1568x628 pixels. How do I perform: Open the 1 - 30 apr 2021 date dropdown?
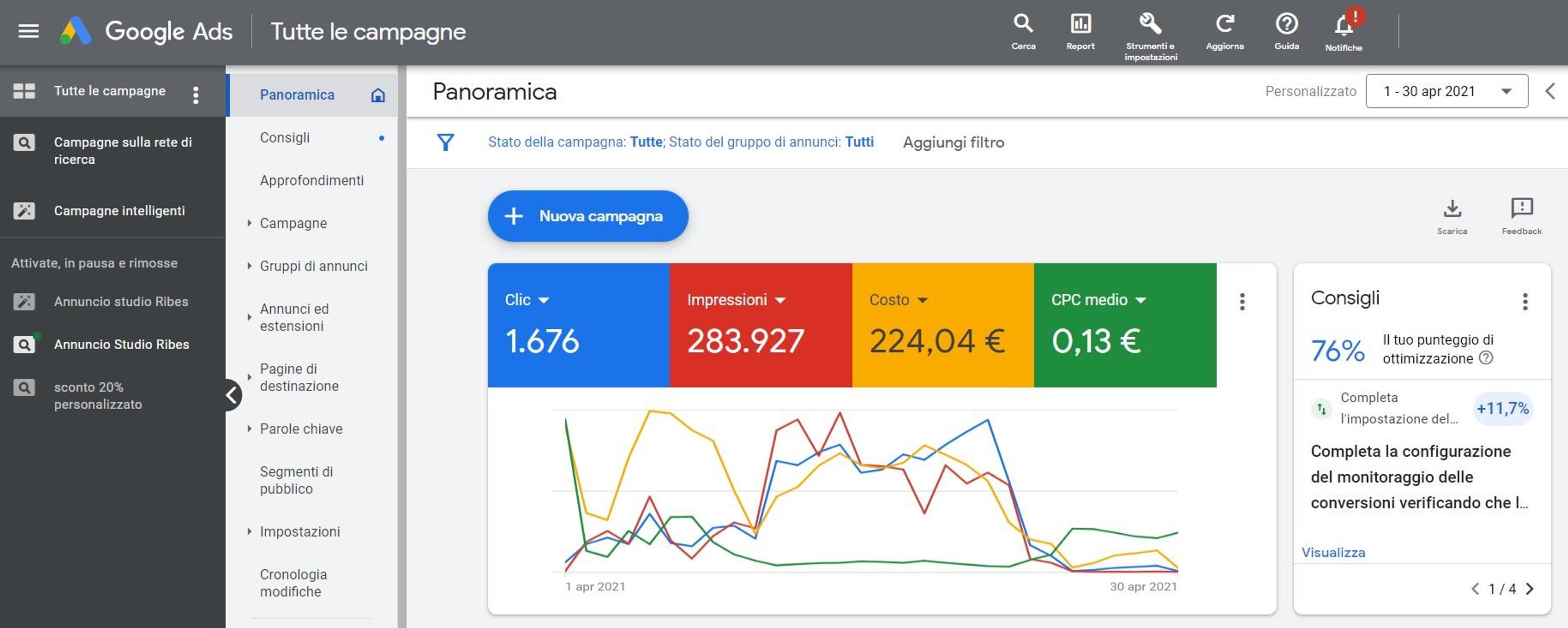[1446, 91]
